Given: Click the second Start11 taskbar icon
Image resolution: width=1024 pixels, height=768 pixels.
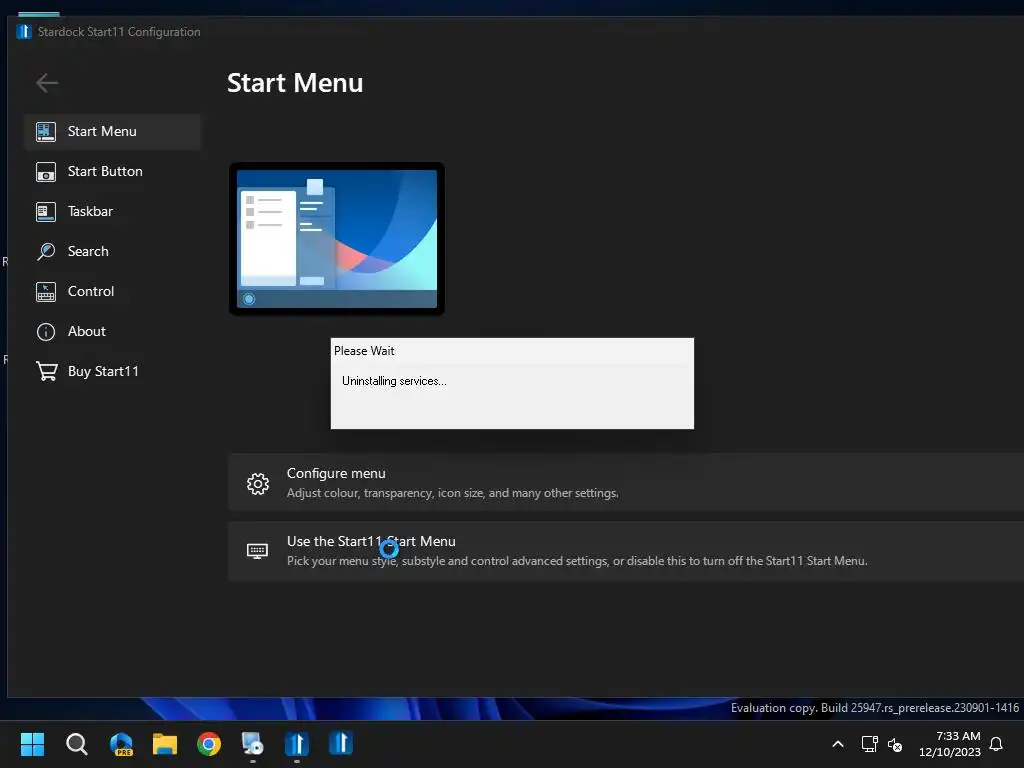Looking at the screenshot, I should click(x=341, y=743).
